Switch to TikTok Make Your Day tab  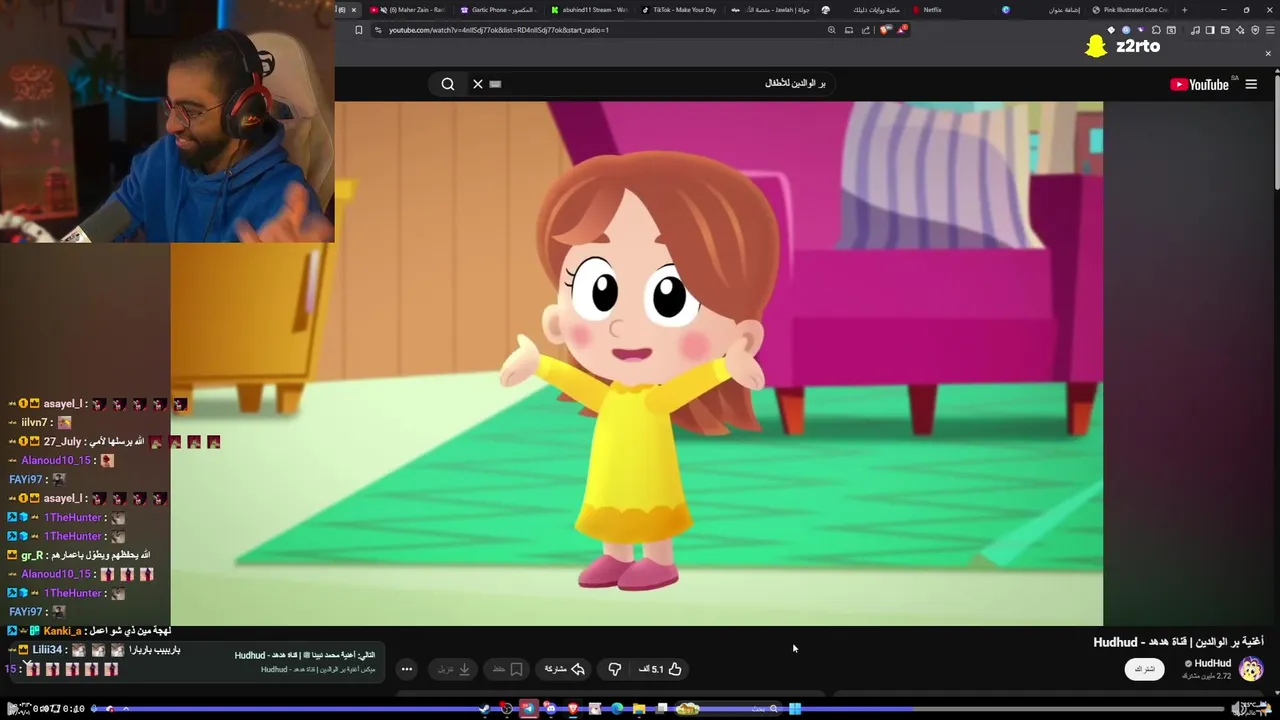click(680, 10)
